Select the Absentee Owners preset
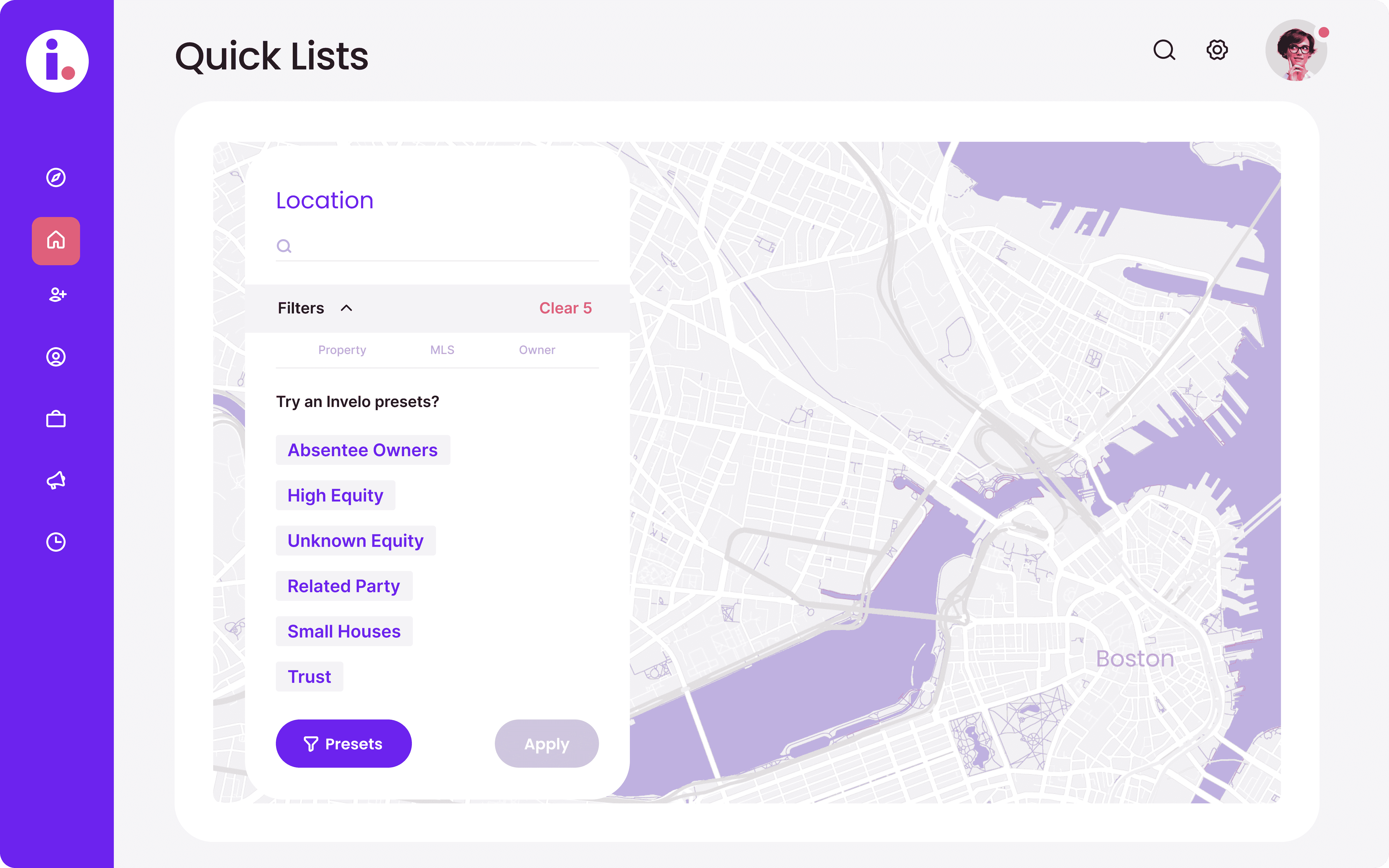This screenshot has width=1389, height=868. [x=363, y=450]
